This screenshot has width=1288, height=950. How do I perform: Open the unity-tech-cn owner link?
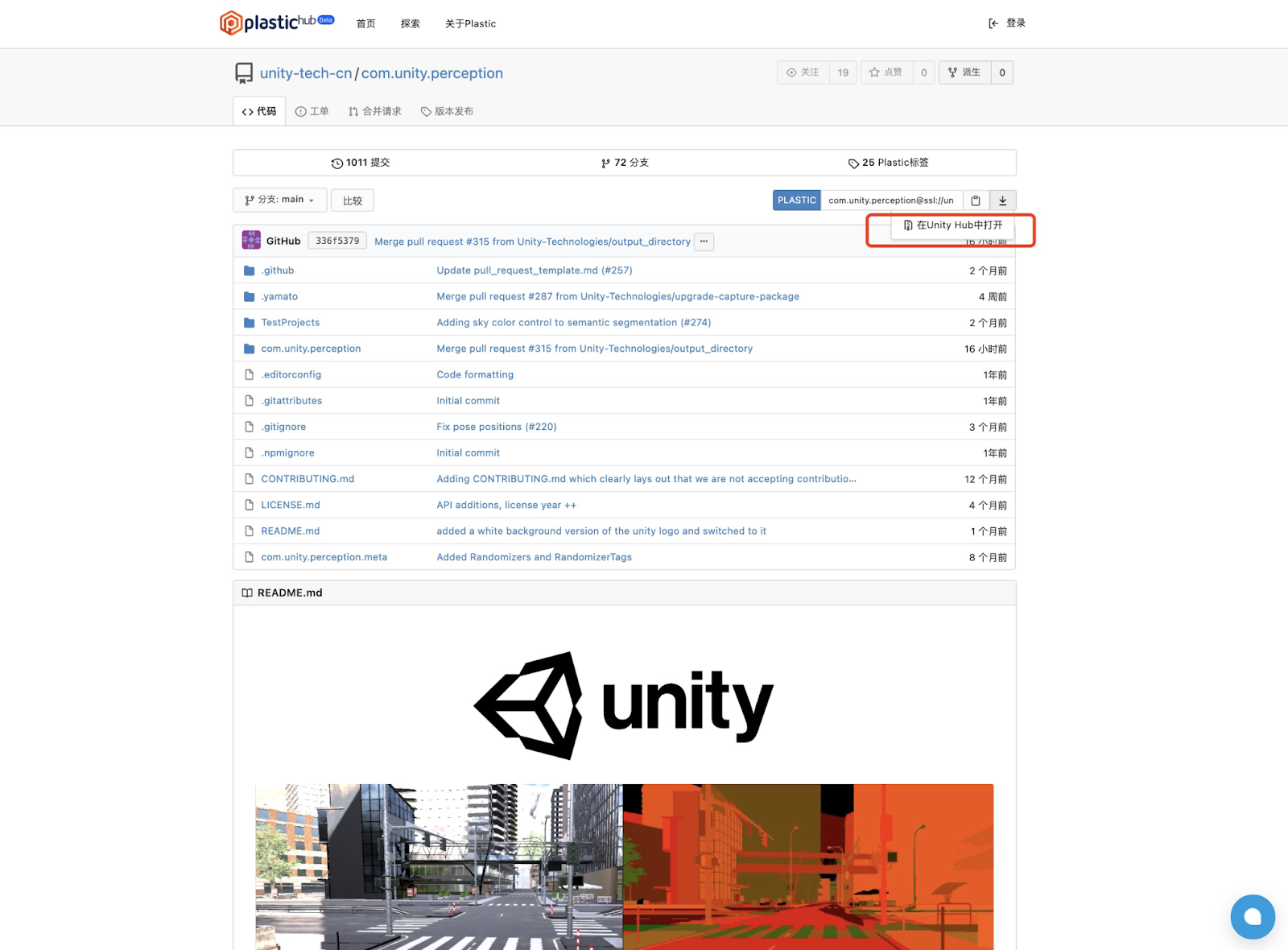306,73
